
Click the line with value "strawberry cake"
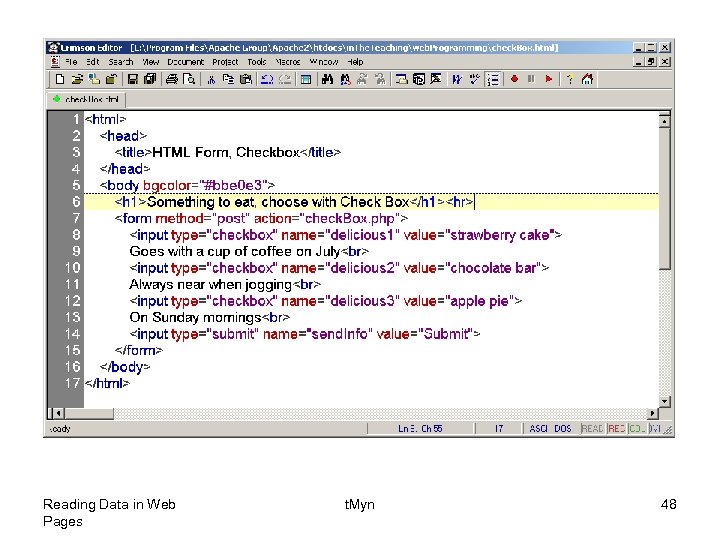click(345, 235)
